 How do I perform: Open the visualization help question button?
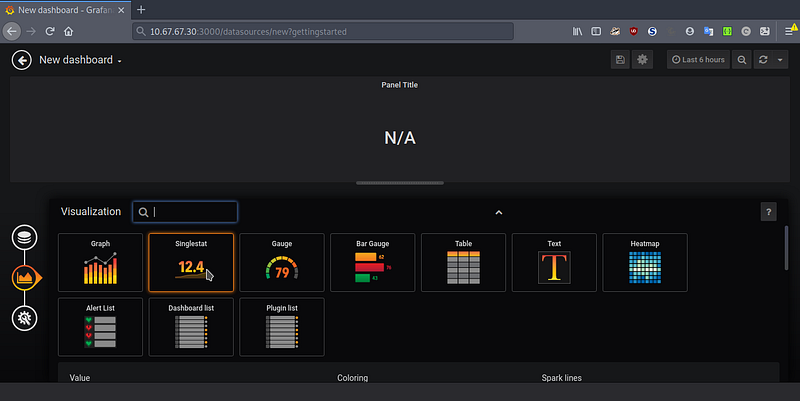coord(768,212)
